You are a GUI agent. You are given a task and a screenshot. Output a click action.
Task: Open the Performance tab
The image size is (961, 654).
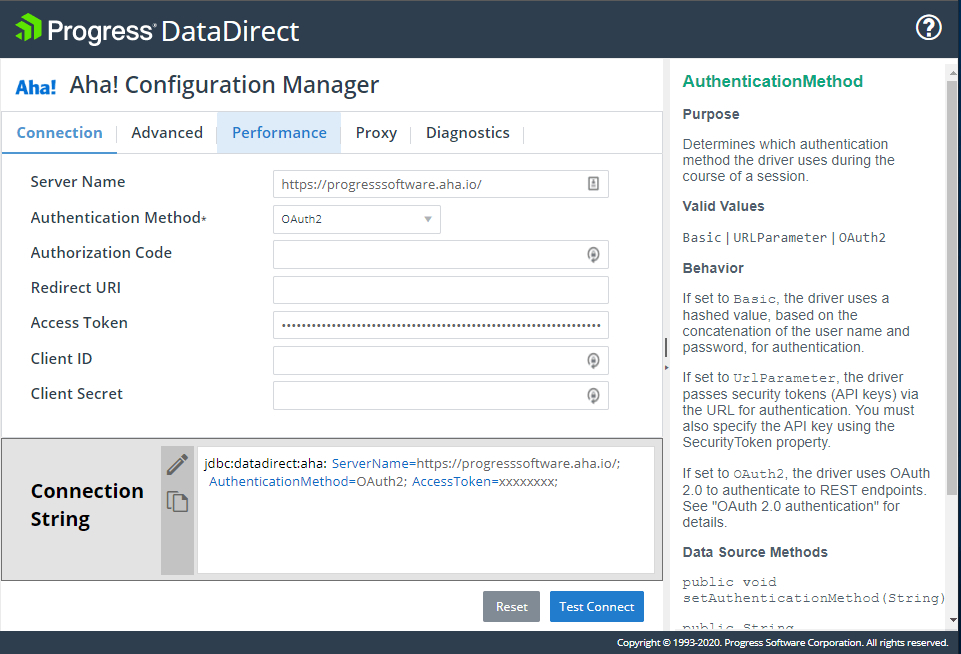[x=279, y=133]
